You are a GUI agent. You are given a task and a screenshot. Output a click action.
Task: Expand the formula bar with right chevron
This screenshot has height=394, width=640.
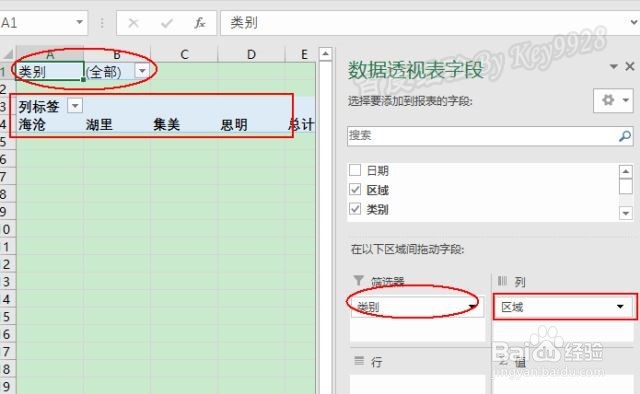(x=634, y=22)
